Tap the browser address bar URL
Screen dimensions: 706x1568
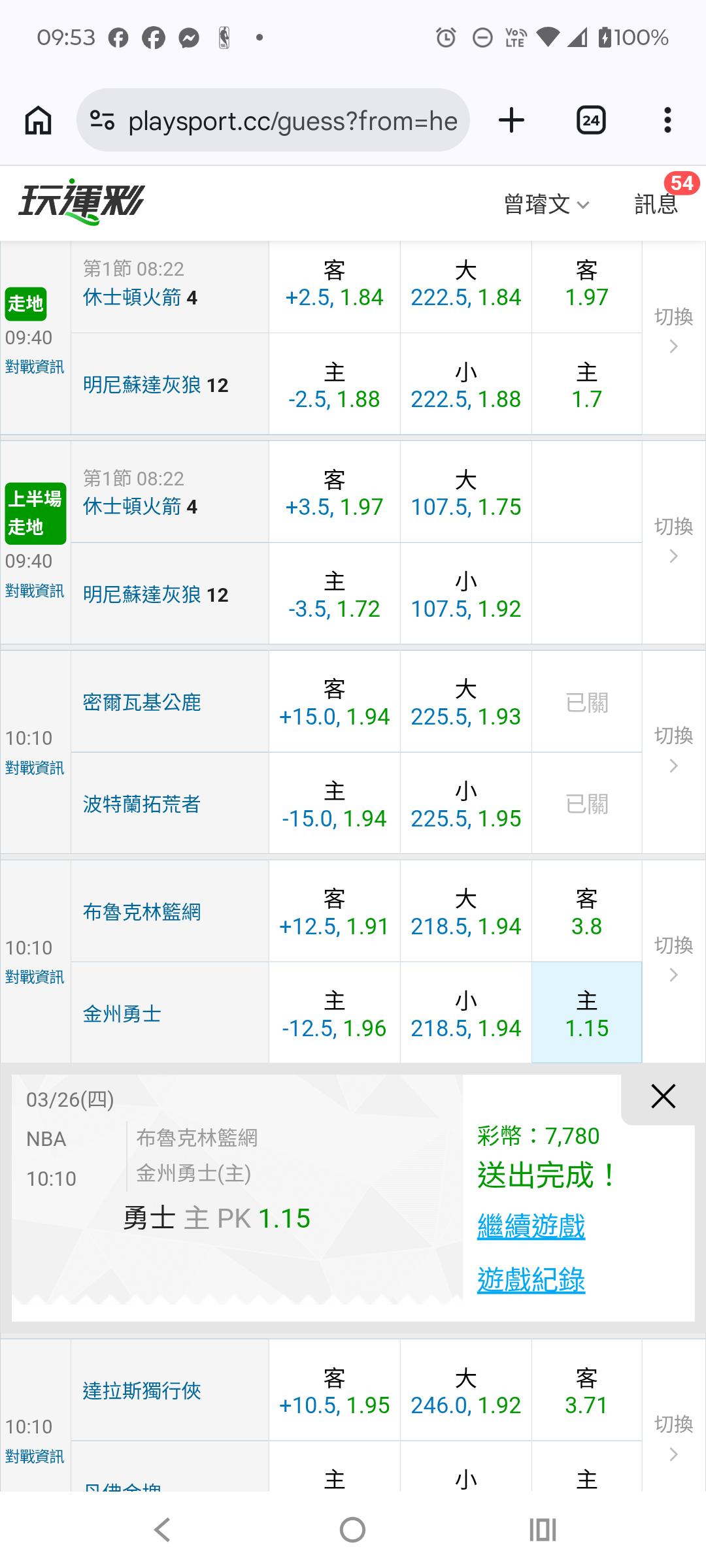(292, 121)
